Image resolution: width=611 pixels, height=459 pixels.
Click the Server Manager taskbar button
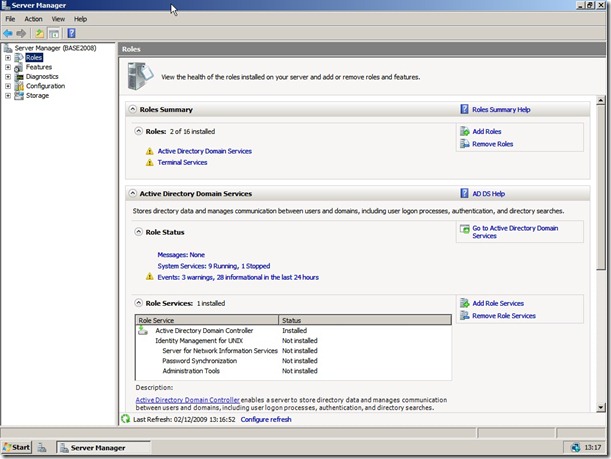click(104, 448)
